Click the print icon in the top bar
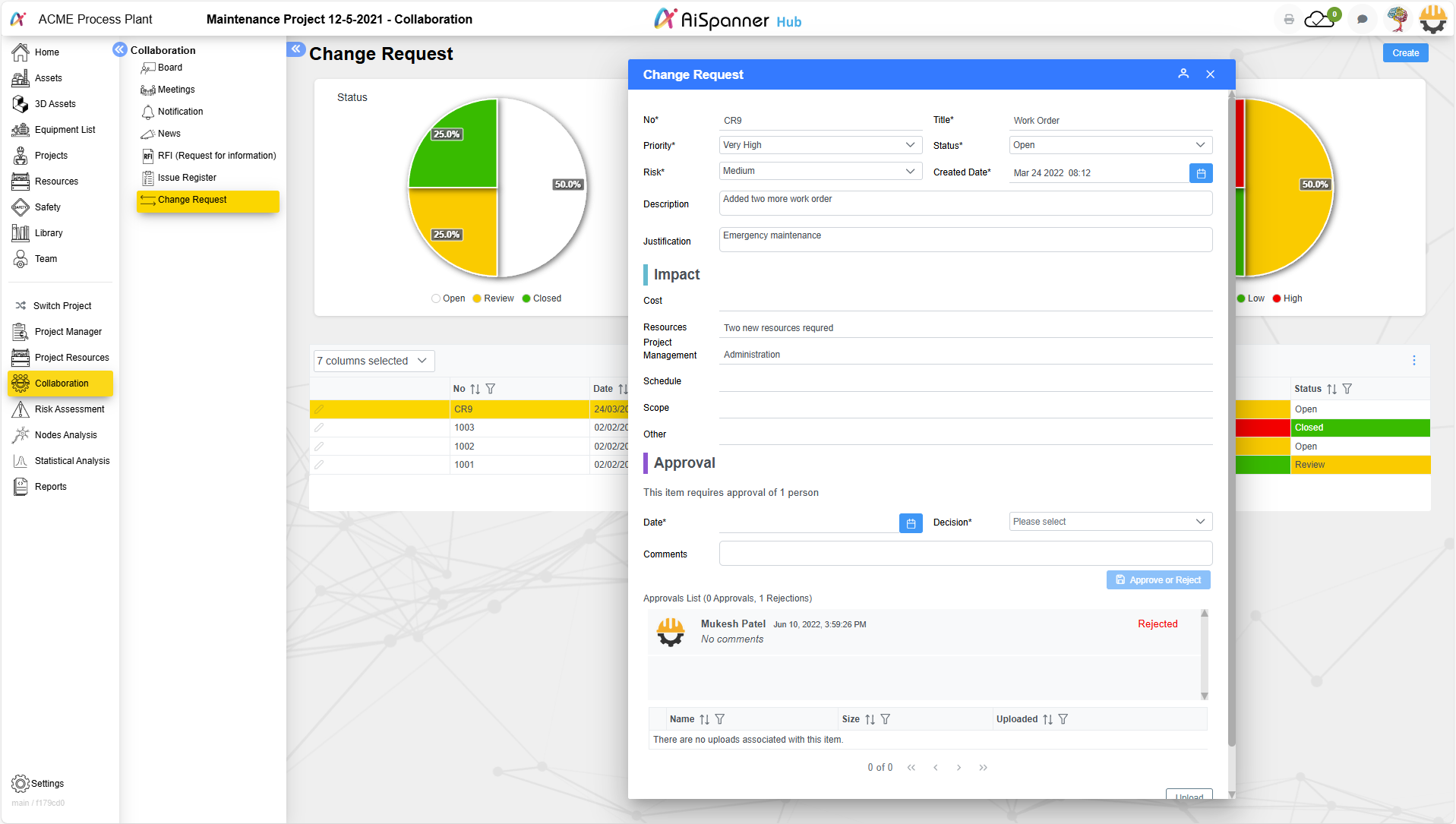The width and height of the screenshot is (1456, 824). tap(1287, 19)
